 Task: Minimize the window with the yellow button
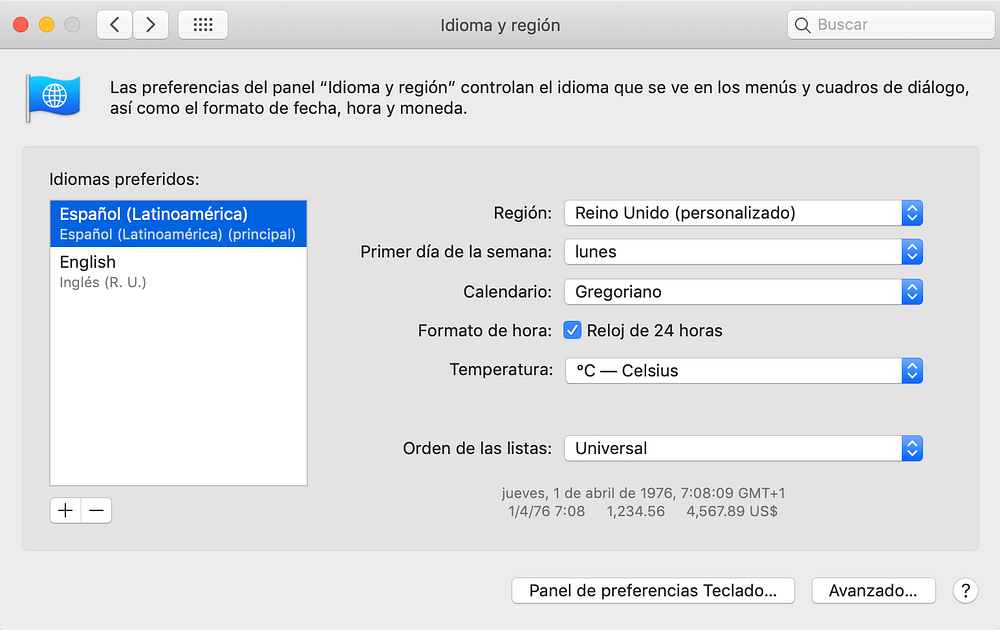click(x=47, y=25)
